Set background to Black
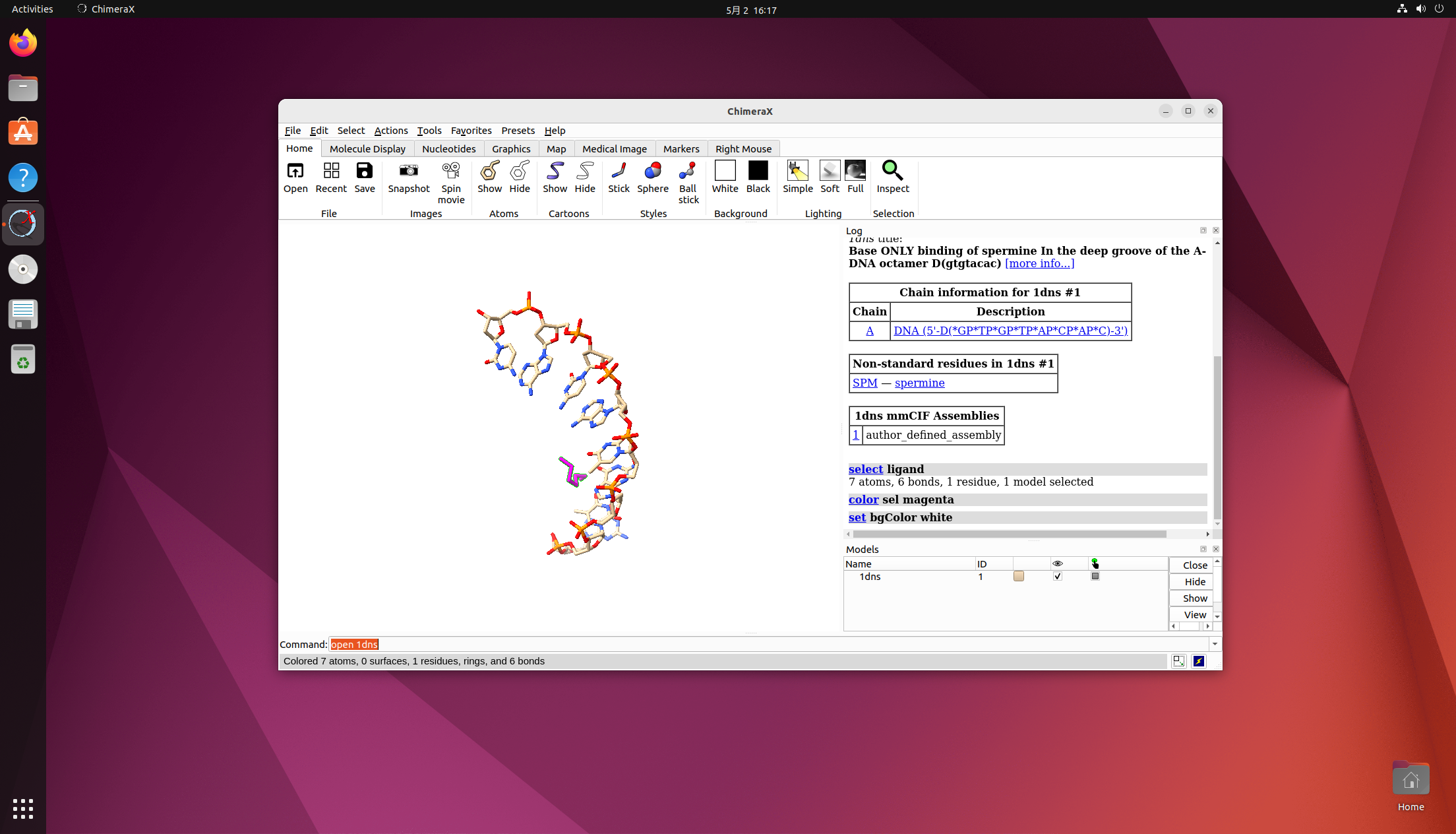Screen dimensions: 1456x834 coord(758,171)
